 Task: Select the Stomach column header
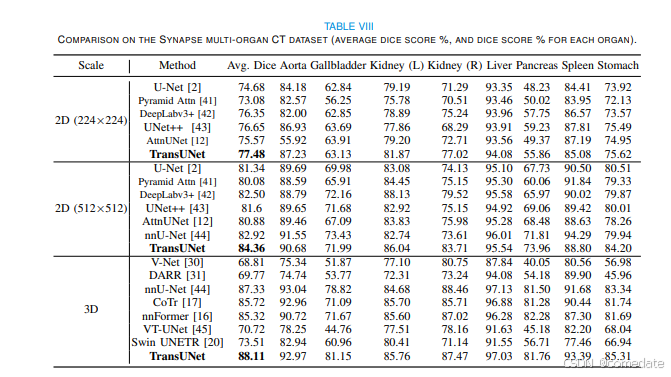618,65
